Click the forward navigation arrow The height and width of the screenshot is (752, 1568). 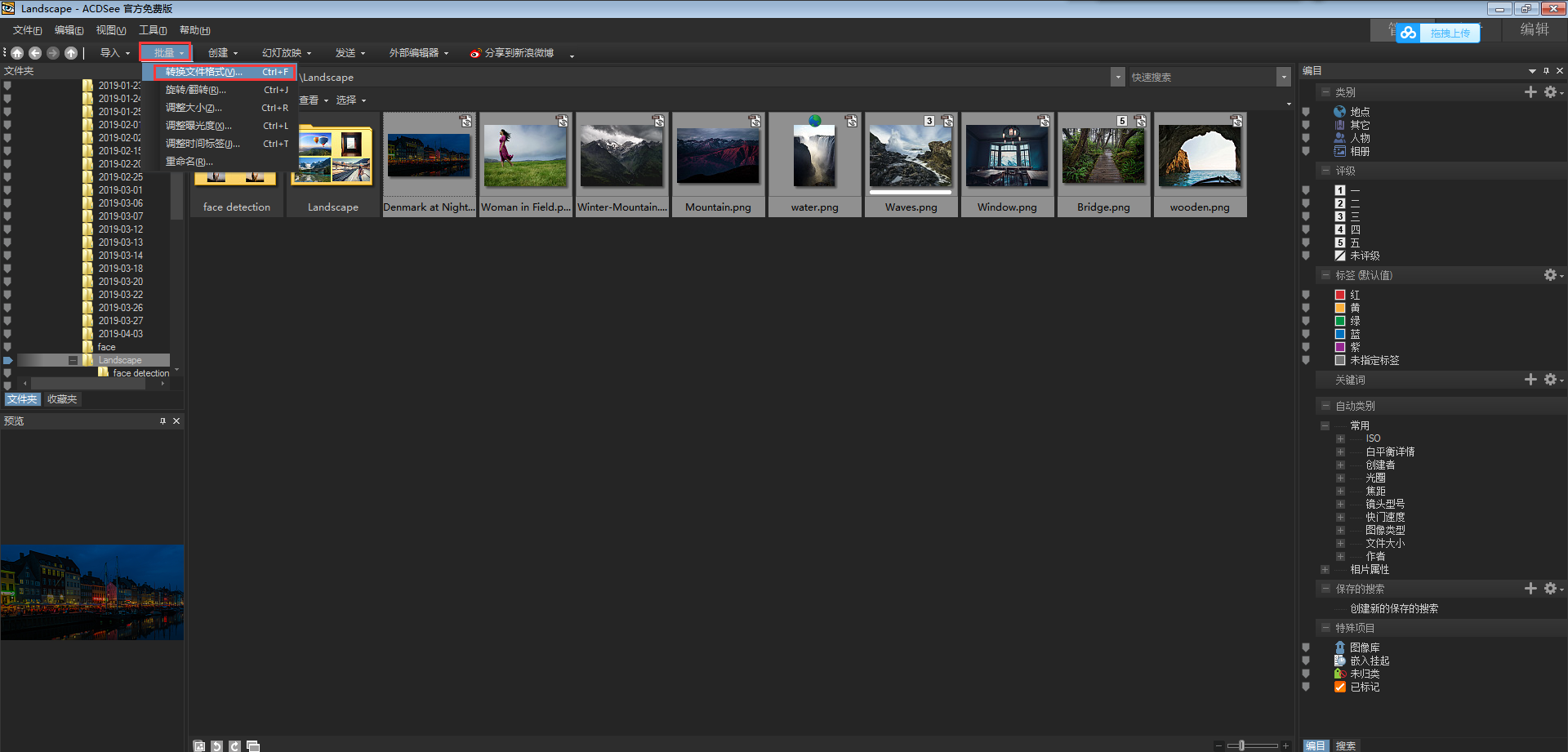[53, 53]
